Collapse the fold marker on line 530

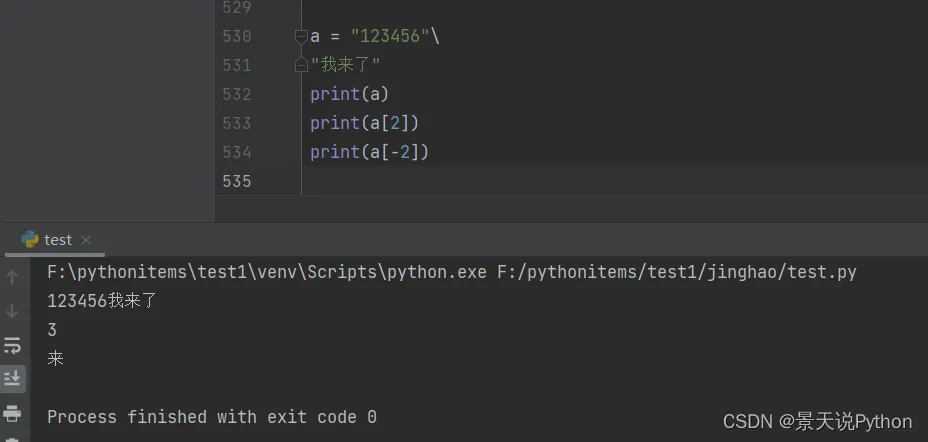pos(301,37)
